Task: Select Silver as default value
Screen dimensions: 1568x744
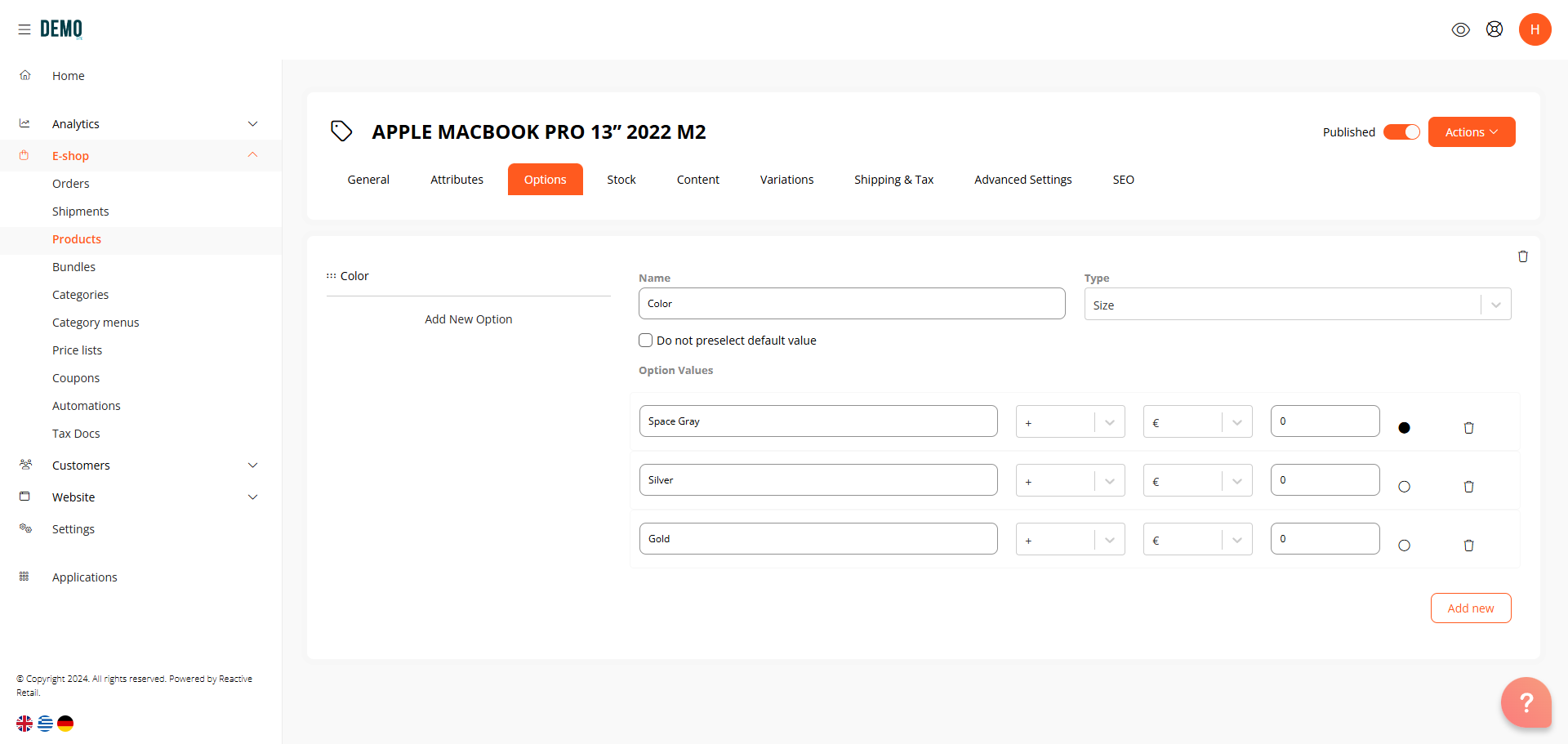Action: pyautogui.click(x=1404, y=487)
